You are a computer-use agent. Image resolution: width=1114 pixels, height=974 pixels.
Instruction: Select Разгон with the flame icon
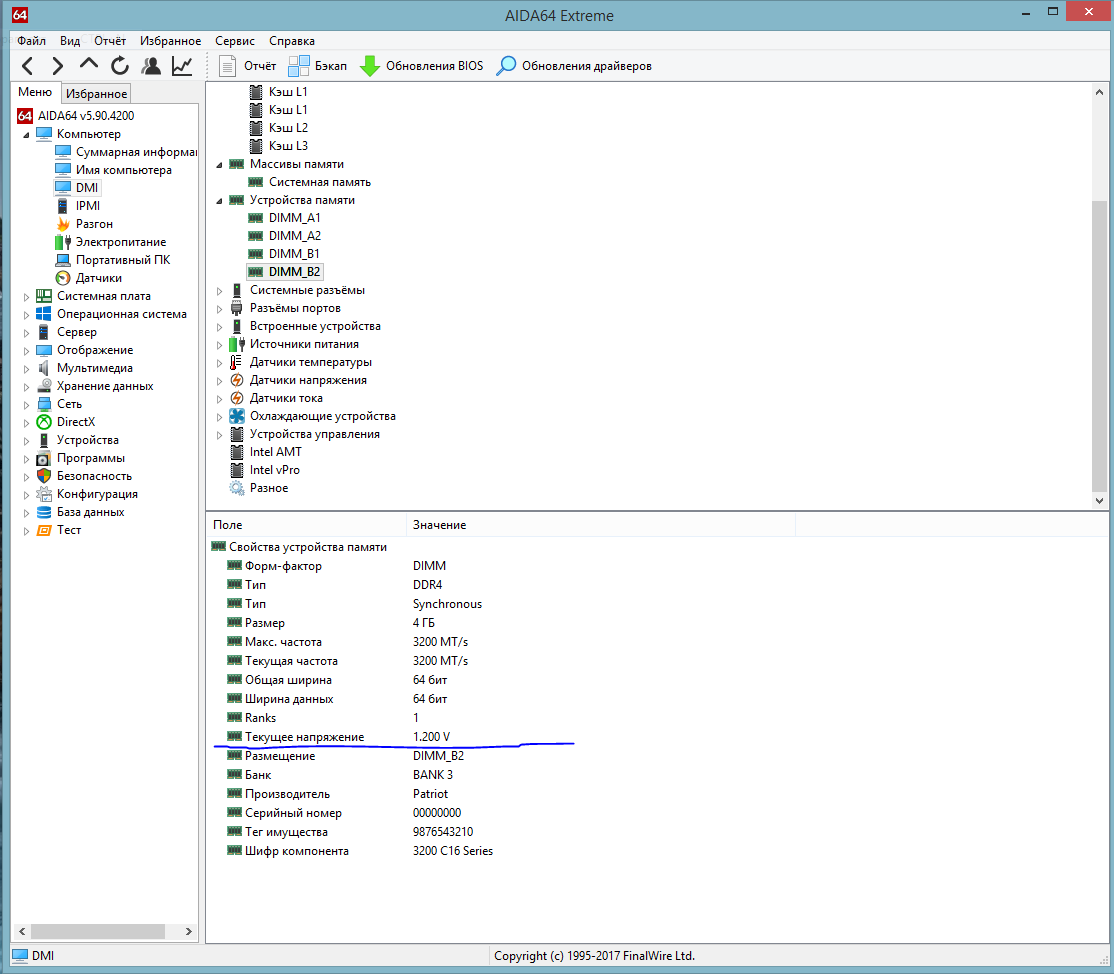[85, 224]
